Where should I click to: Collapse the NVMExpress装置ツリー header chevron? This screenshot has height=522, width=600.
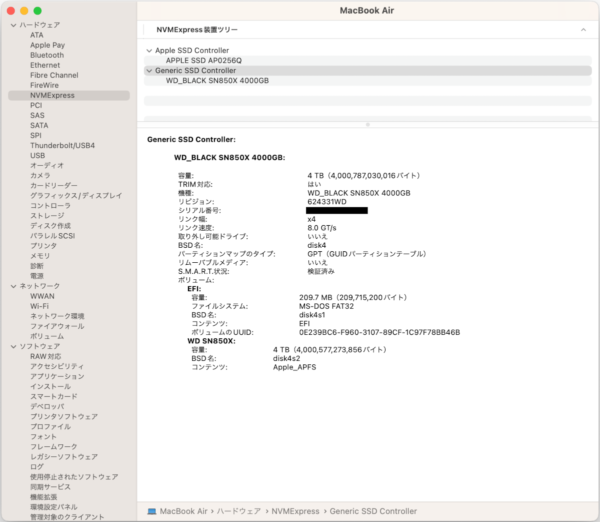[583, 30]
